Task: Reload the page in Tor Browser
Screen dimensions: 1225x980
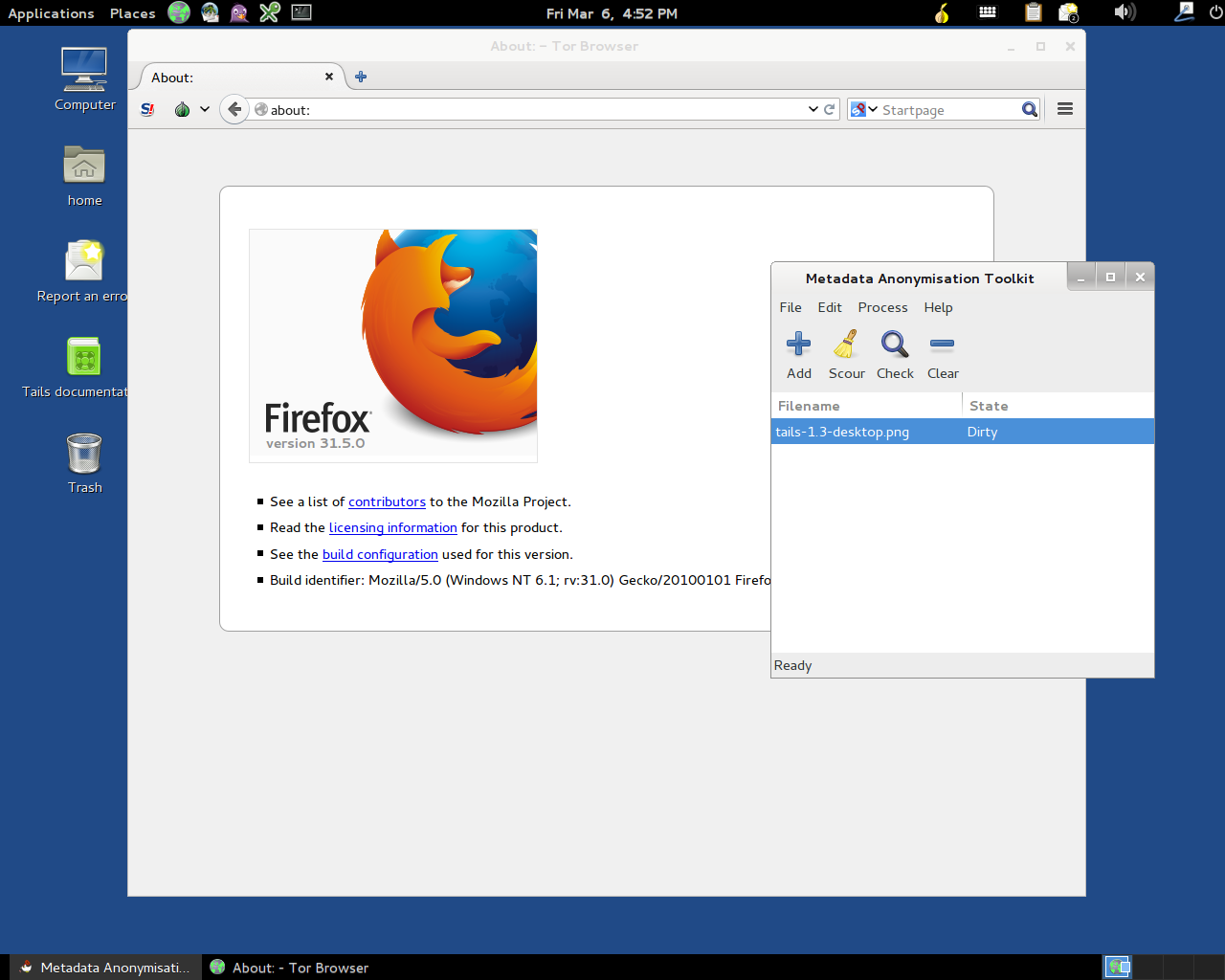Action: [830, 109]
